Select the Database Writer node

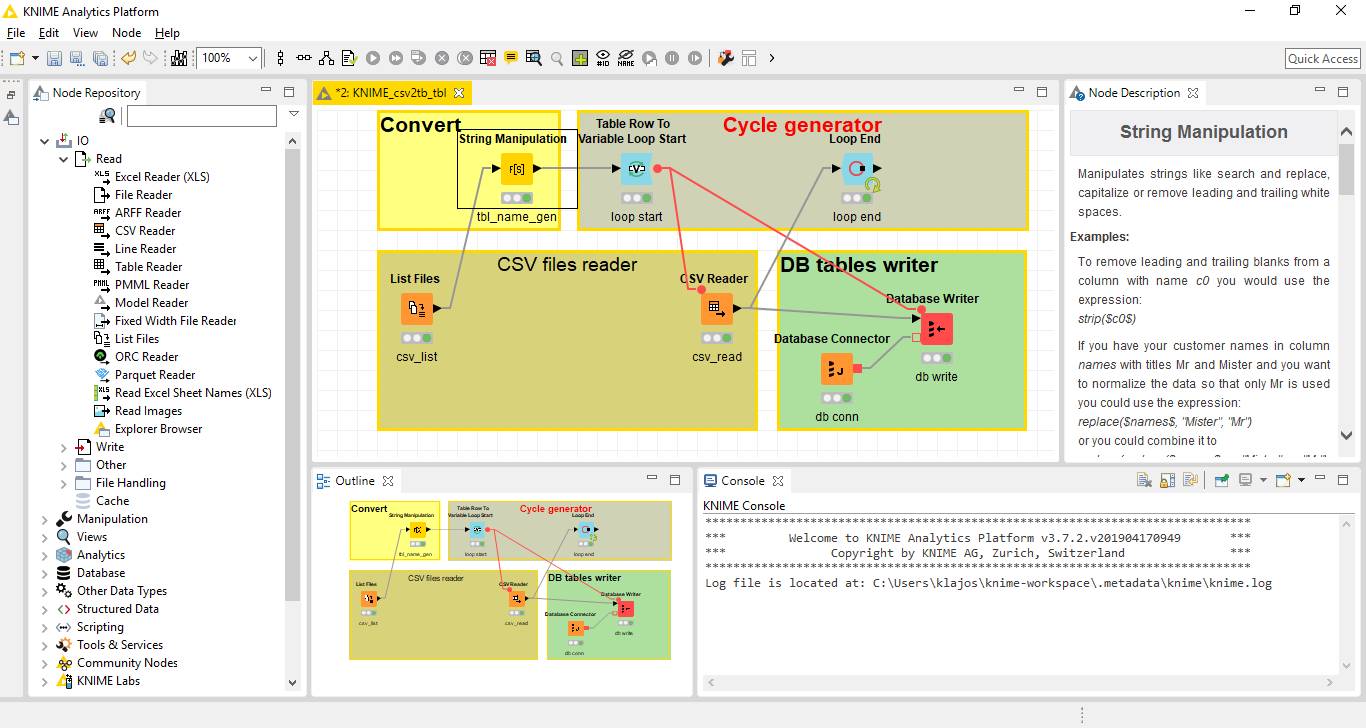coord(935,327)
